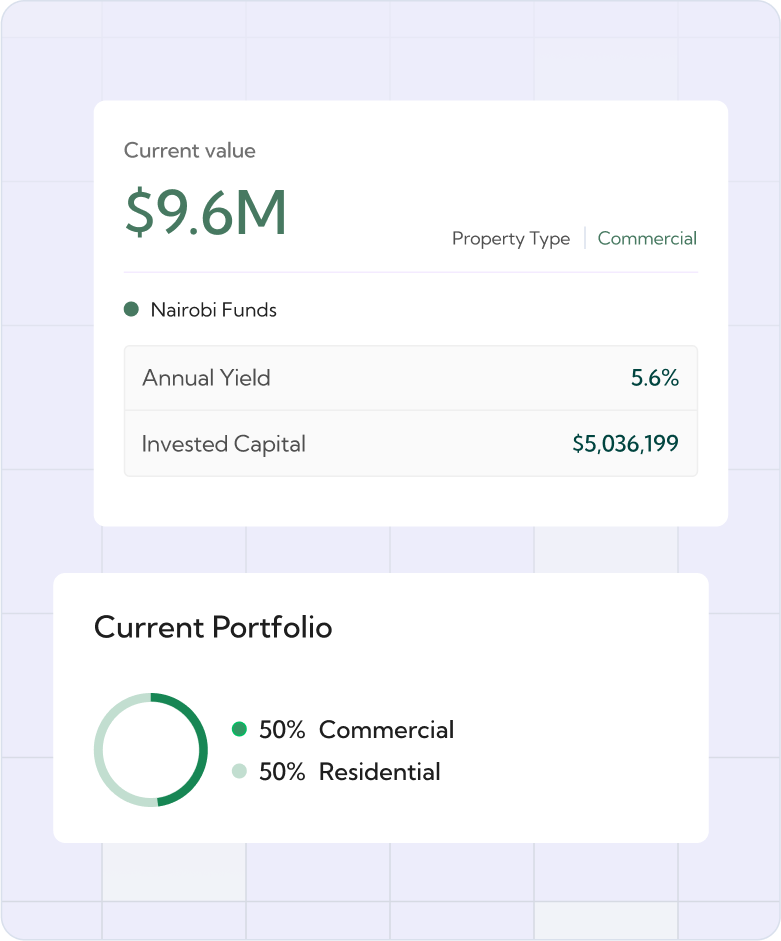Select the Invested Capital row label

click(223, 444)
